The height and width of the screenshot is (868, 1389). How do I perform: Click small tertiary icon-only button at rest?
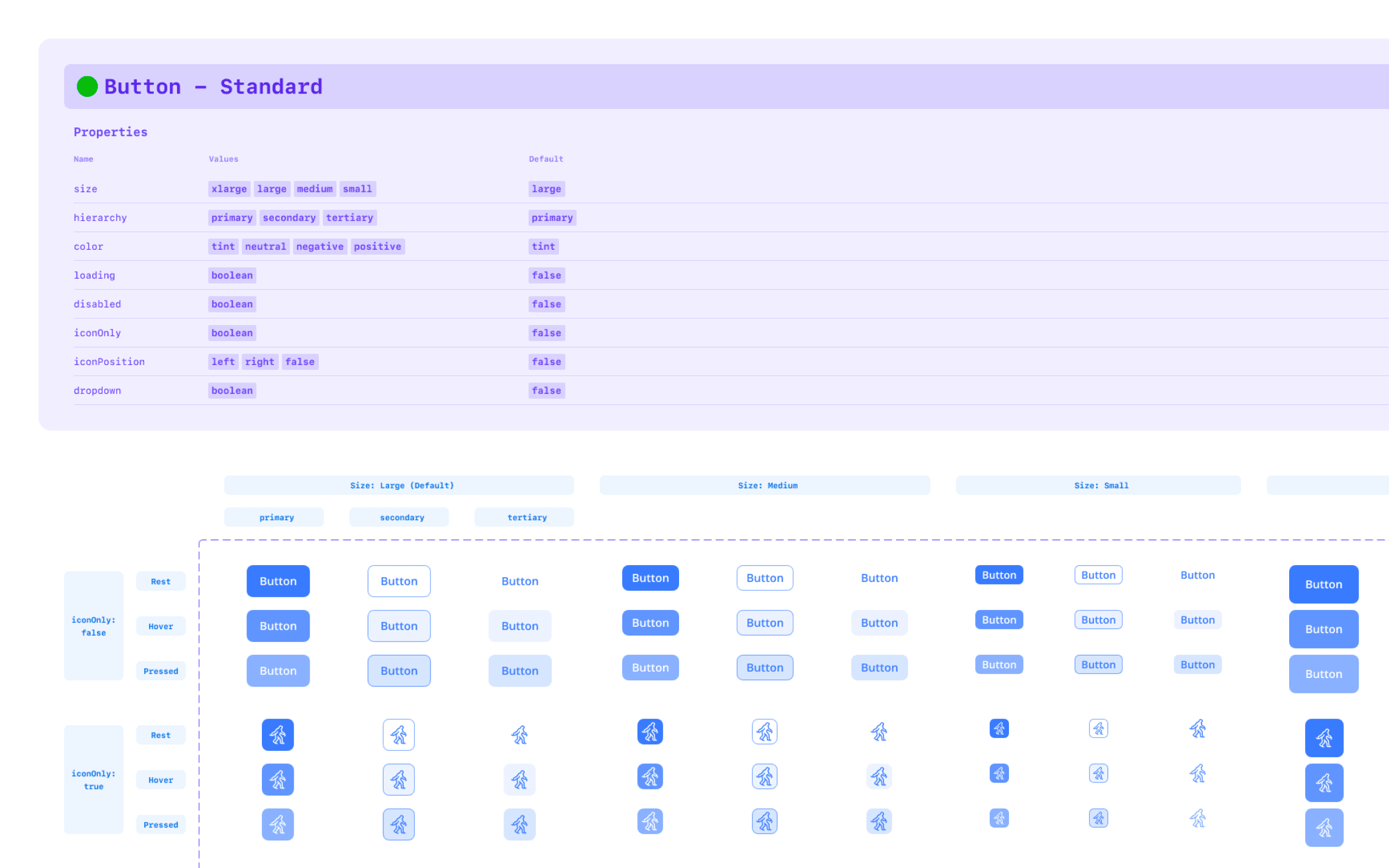[1198, 729]
